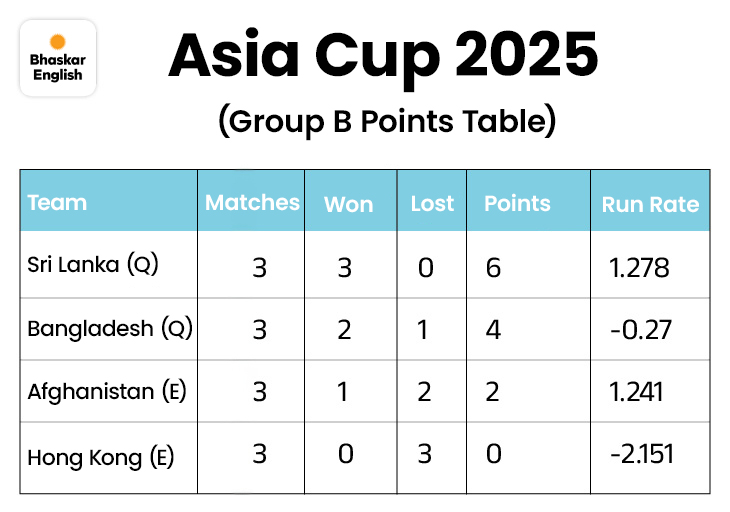Click the Bhaskar English logo
The image size is (730, 512).
pyautogui.click(x=57, y=57)
